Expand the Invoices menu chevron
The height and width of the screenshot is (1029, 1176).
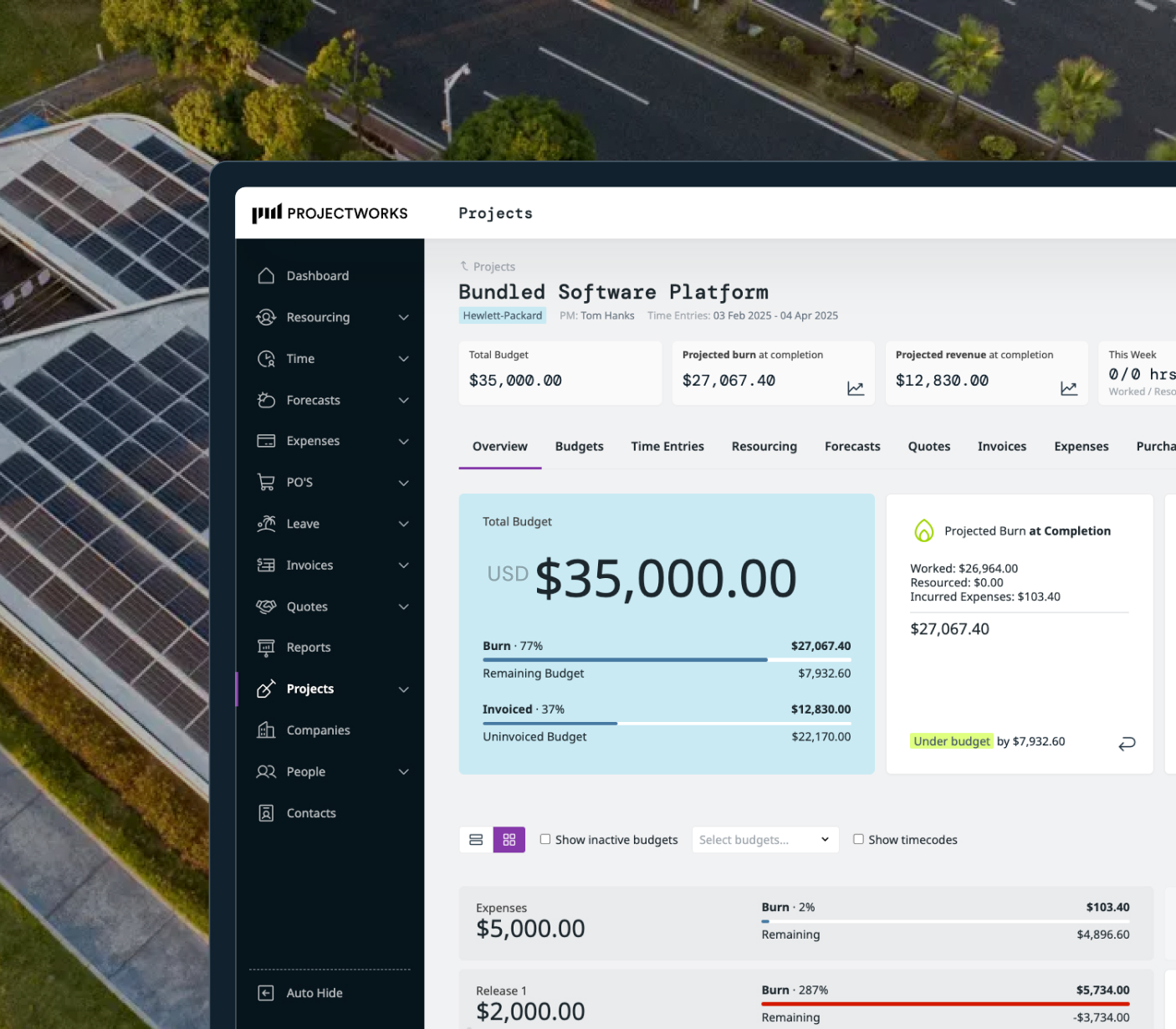[404, 566]
